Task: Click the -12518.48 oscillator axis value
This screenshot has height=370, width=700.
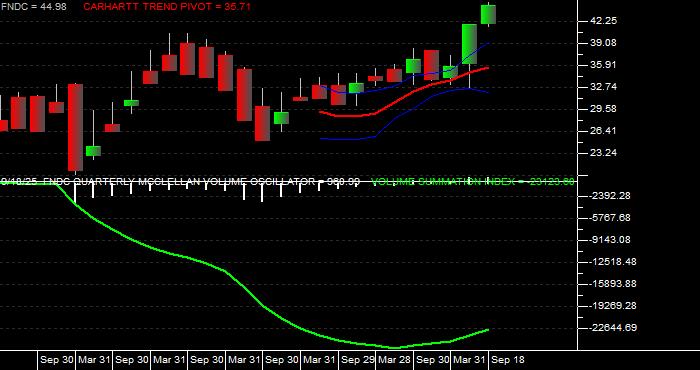Action: click(x=609, y=262)
